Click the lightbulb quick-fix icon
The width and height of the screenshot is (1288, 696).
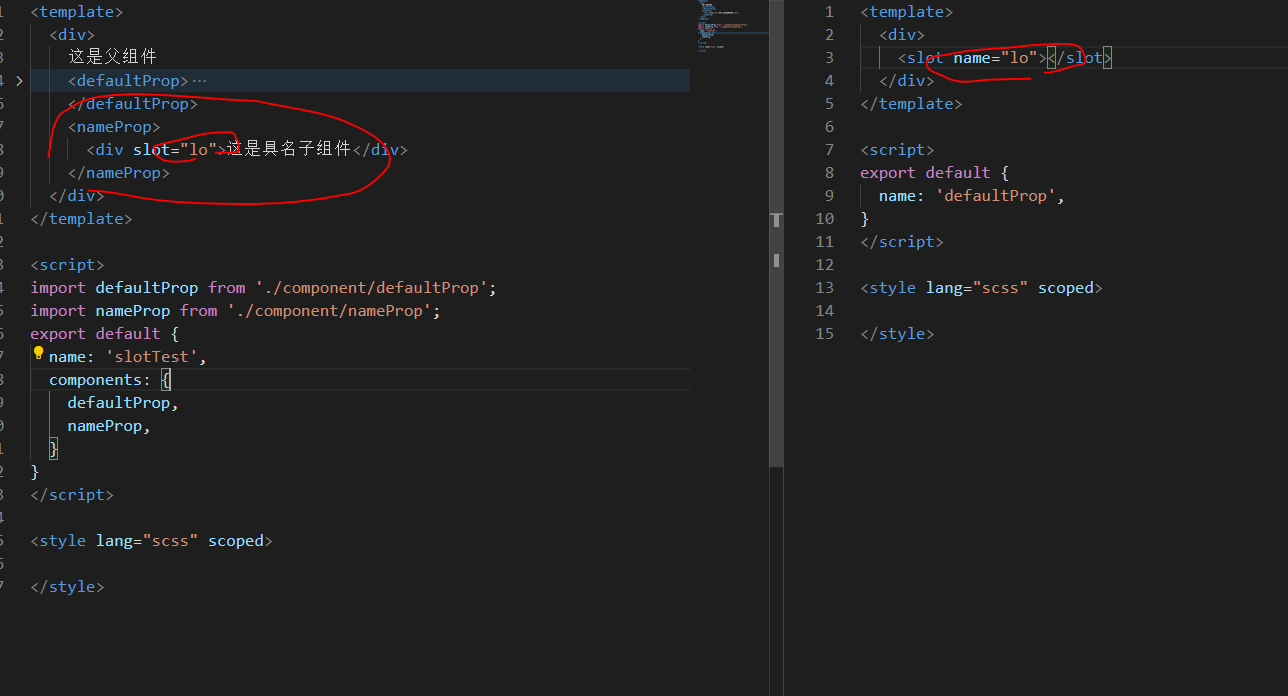[x=39, y=353]
